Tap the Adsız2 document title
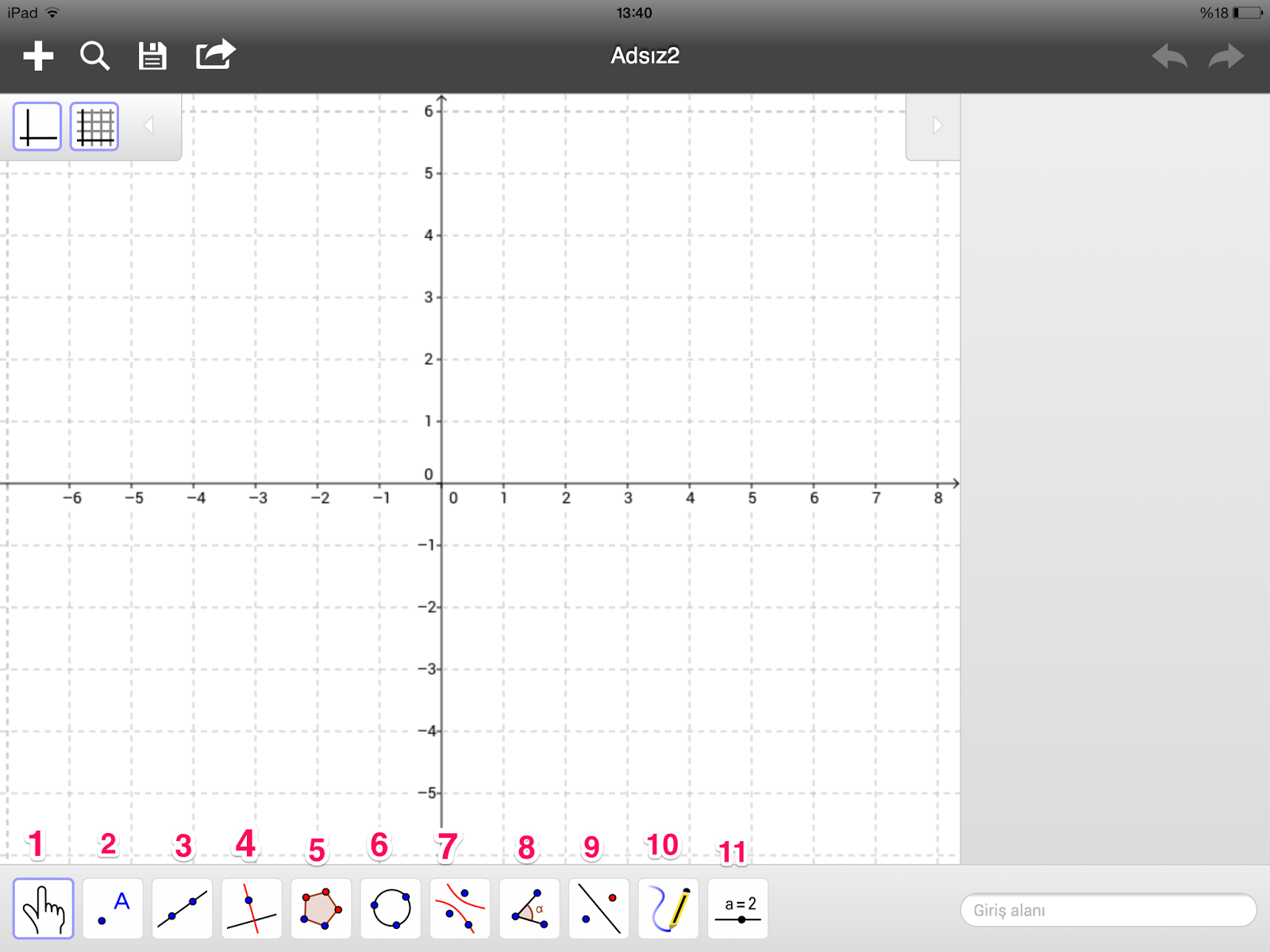The height and width of the screenshot is (952, 1270). click(x=645, y=56)
